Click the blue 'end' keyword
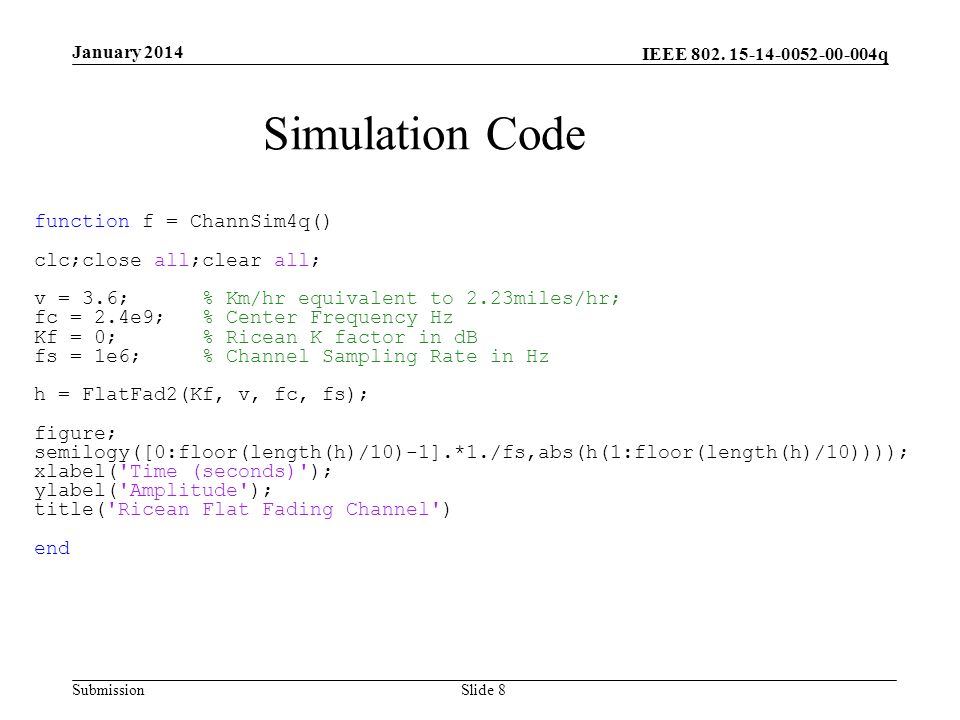960x720 pixels. click(52, 548)
